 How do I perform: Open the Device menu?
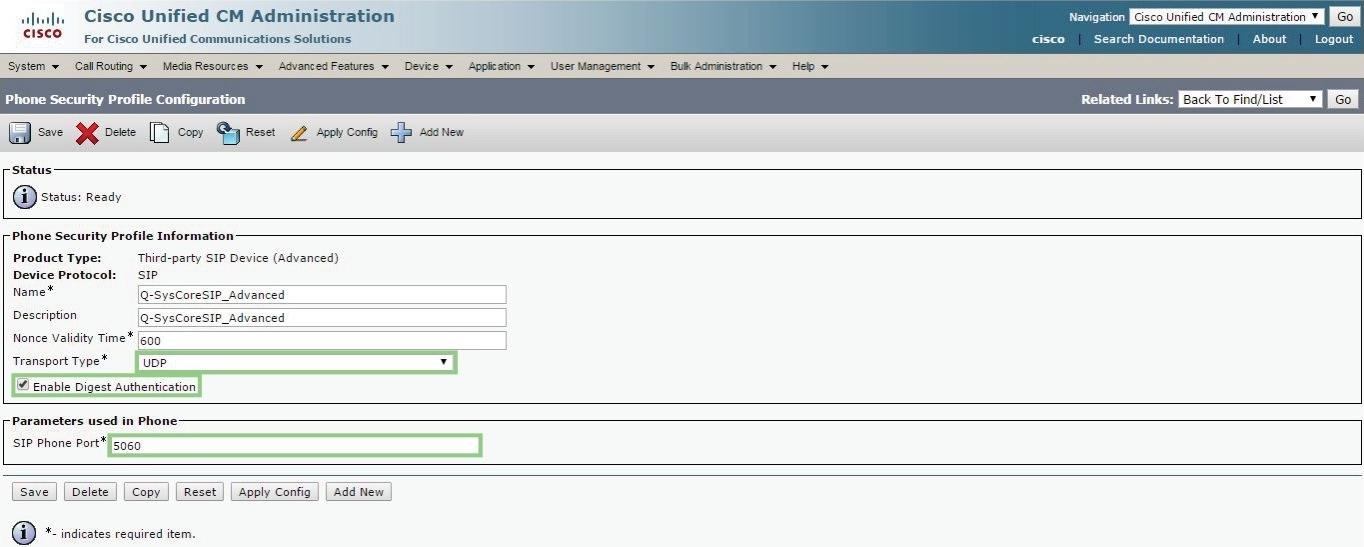[x=428, y=66]
